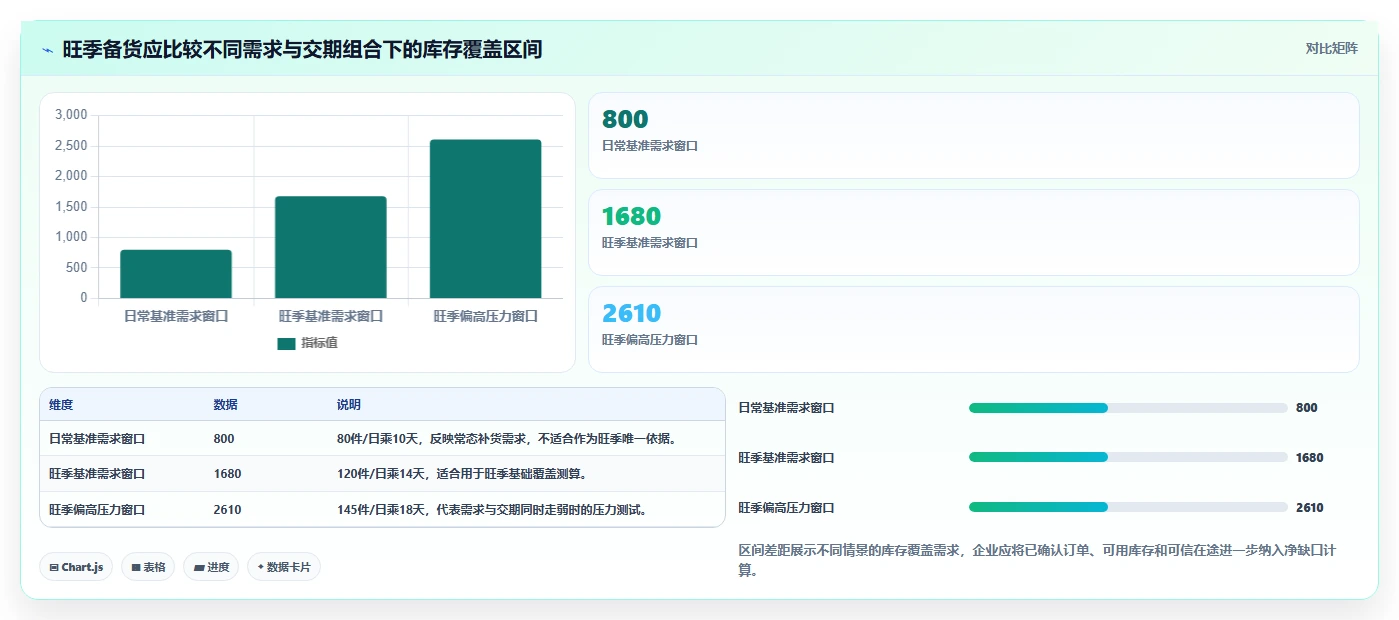Click the 旺季基准需求窗口 chart bar
The image size is (1399, 620).
click(331, 247)
